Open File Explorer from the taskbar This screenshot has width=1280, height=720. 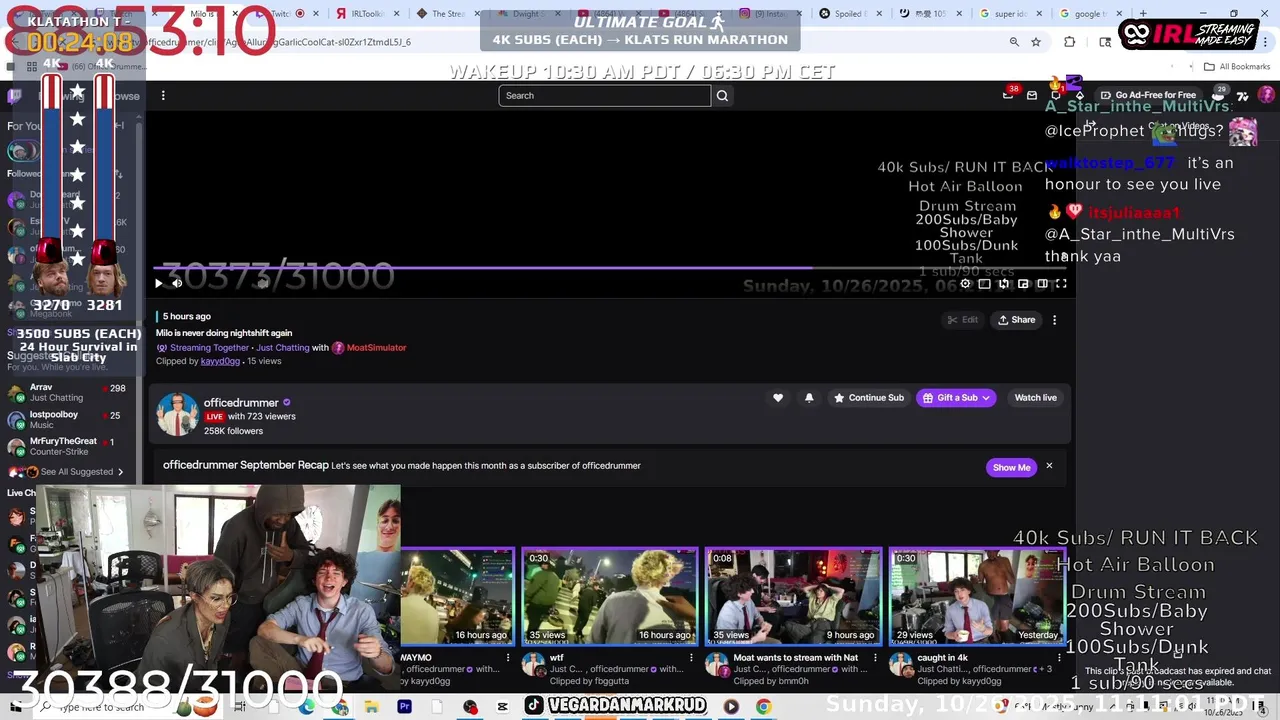(x=371, y=707)
